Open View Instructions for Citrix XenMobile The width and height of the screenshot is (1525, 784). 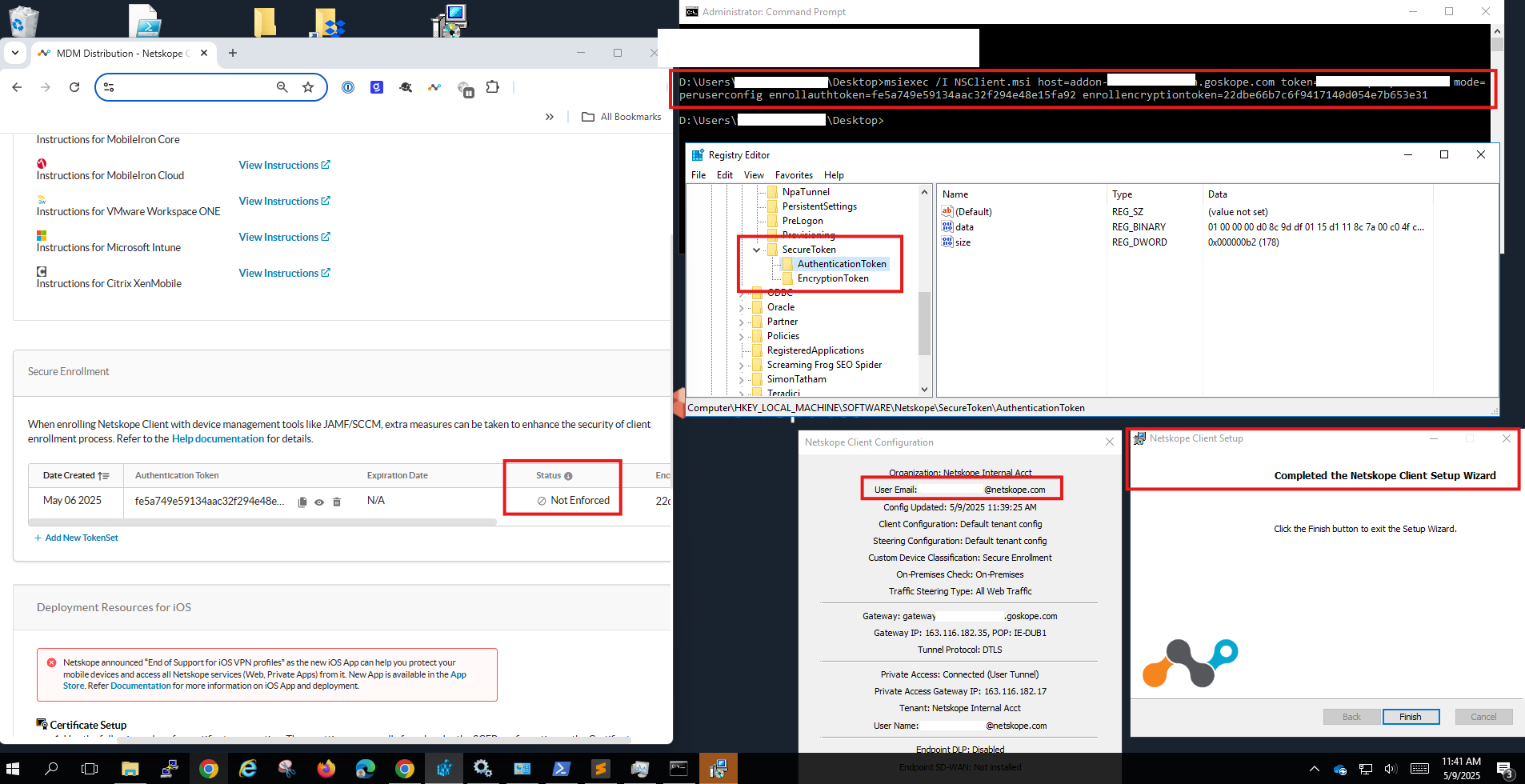click(x=284, y=273)
